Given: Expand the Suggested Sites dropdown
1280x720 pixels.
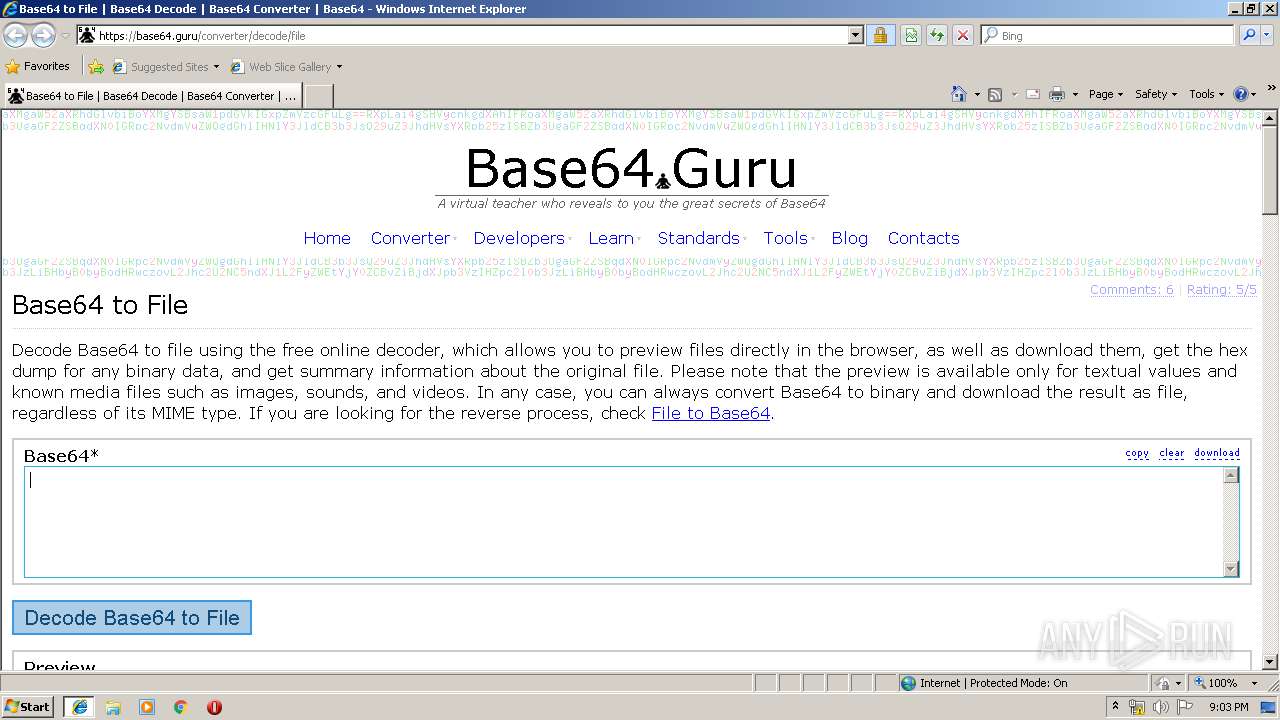Looking at the screenshot, I should coord(216,67).
